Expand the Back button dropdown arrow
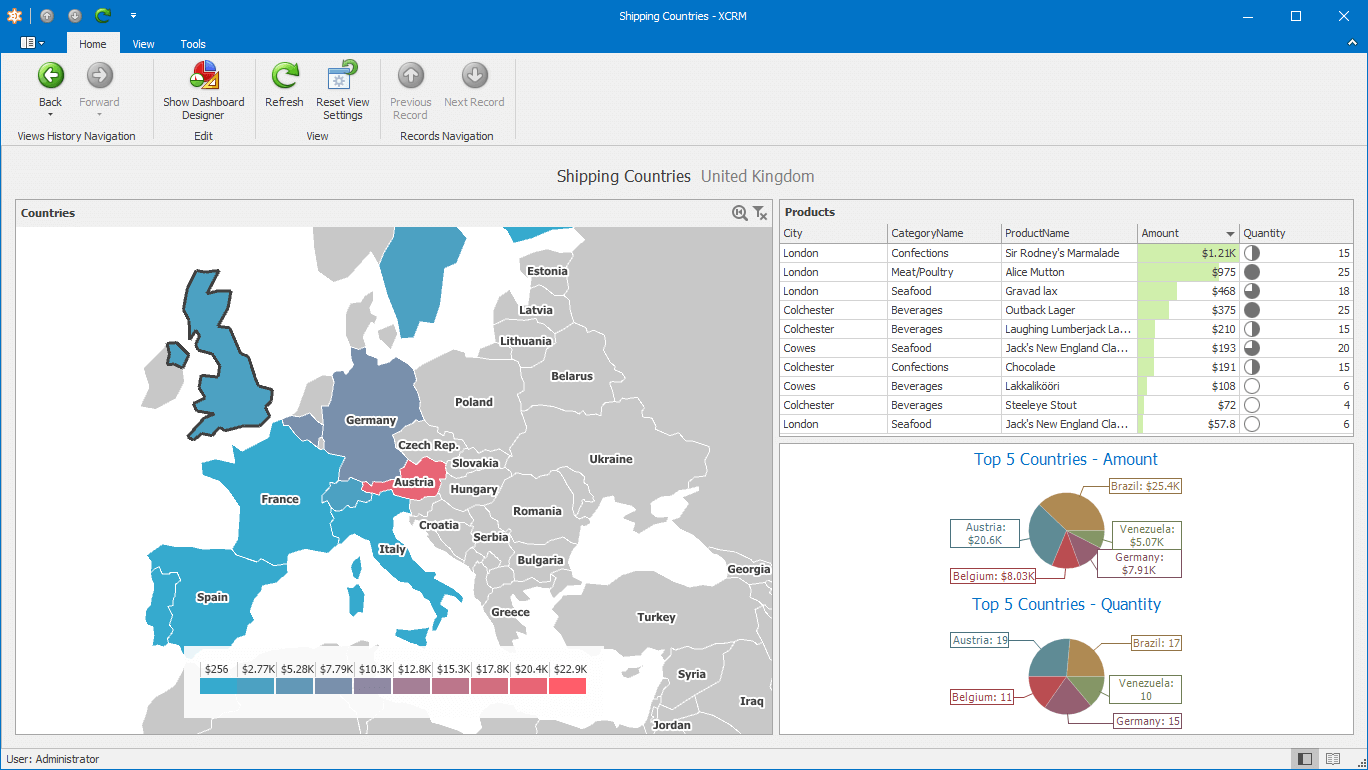 50,115
